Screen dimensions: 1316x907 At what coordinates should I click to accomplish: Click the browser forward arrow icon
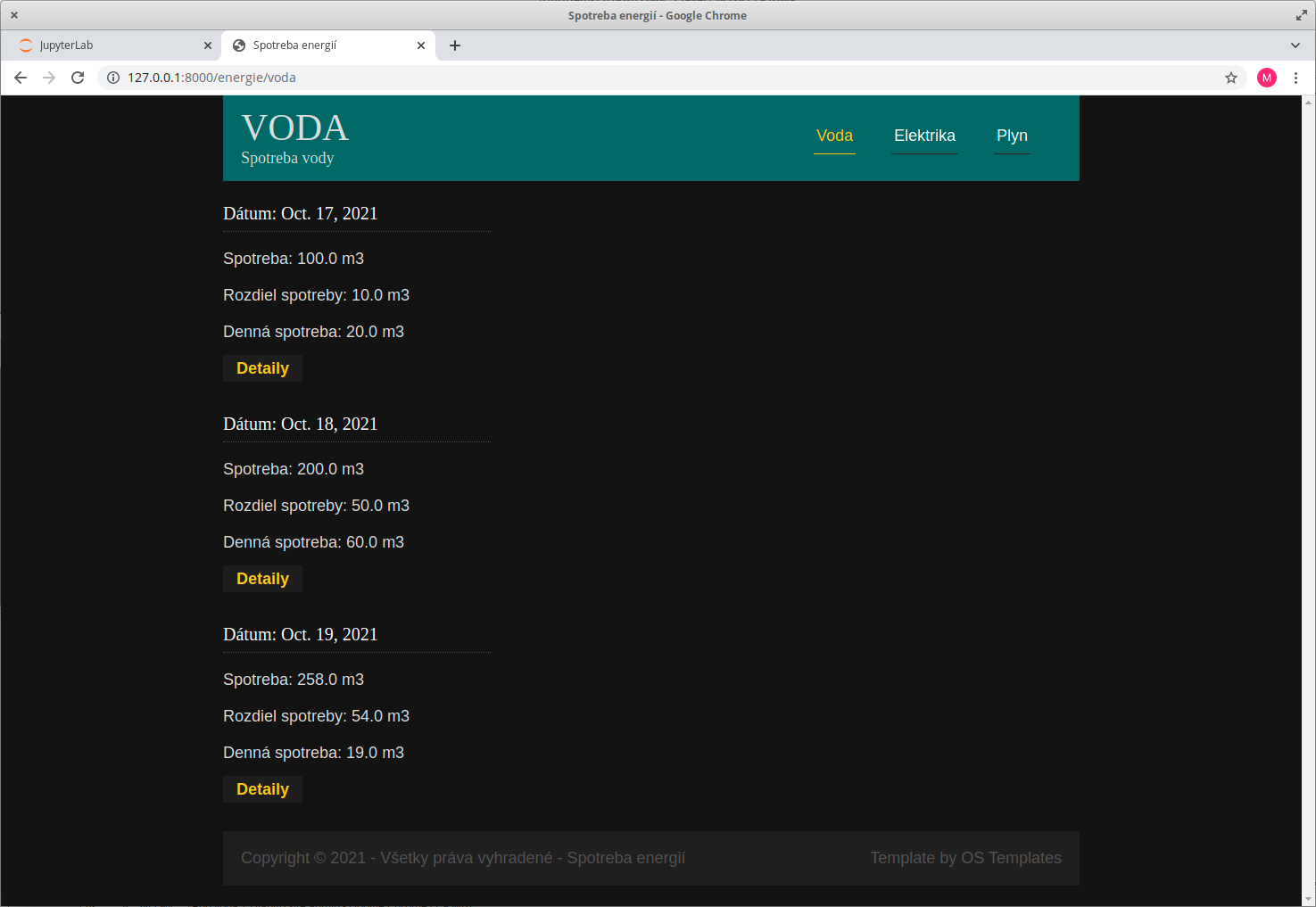click(49, 78)
